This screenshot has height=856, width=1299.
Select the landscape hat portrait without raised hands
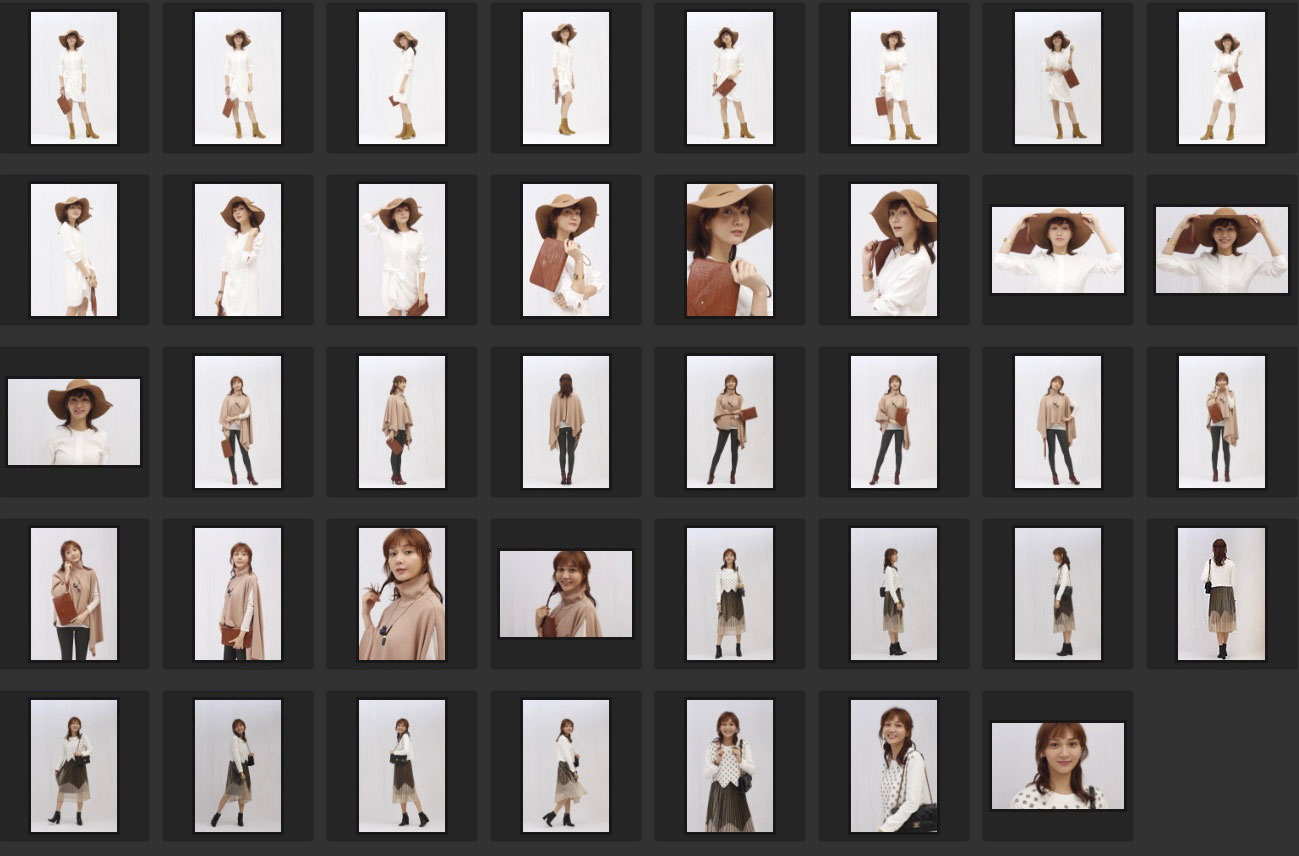tap(74, 421)
